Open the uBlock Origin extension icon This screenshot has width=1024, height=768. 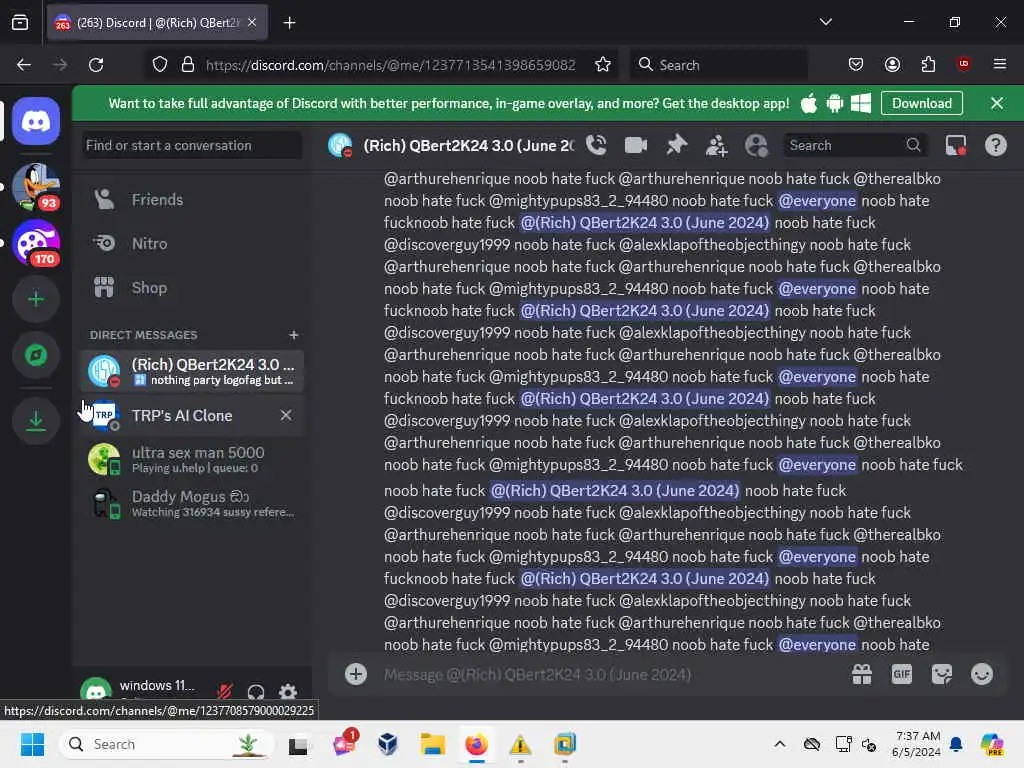click(x=963, y=65)
